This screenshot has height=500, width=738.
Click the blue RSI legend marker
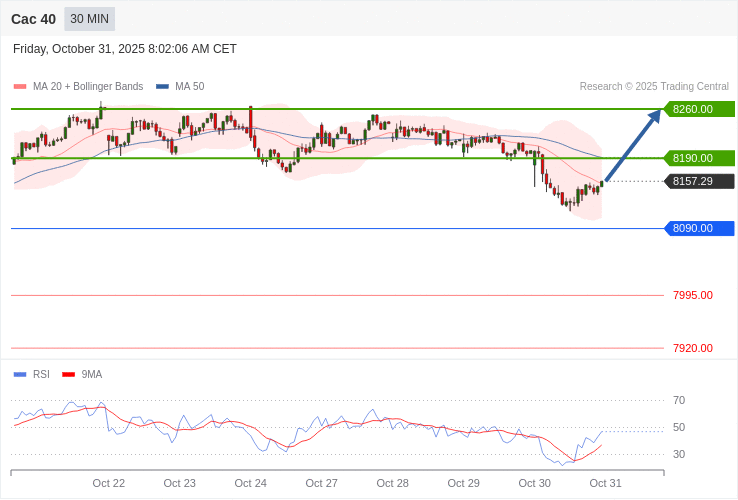(20, 375)
